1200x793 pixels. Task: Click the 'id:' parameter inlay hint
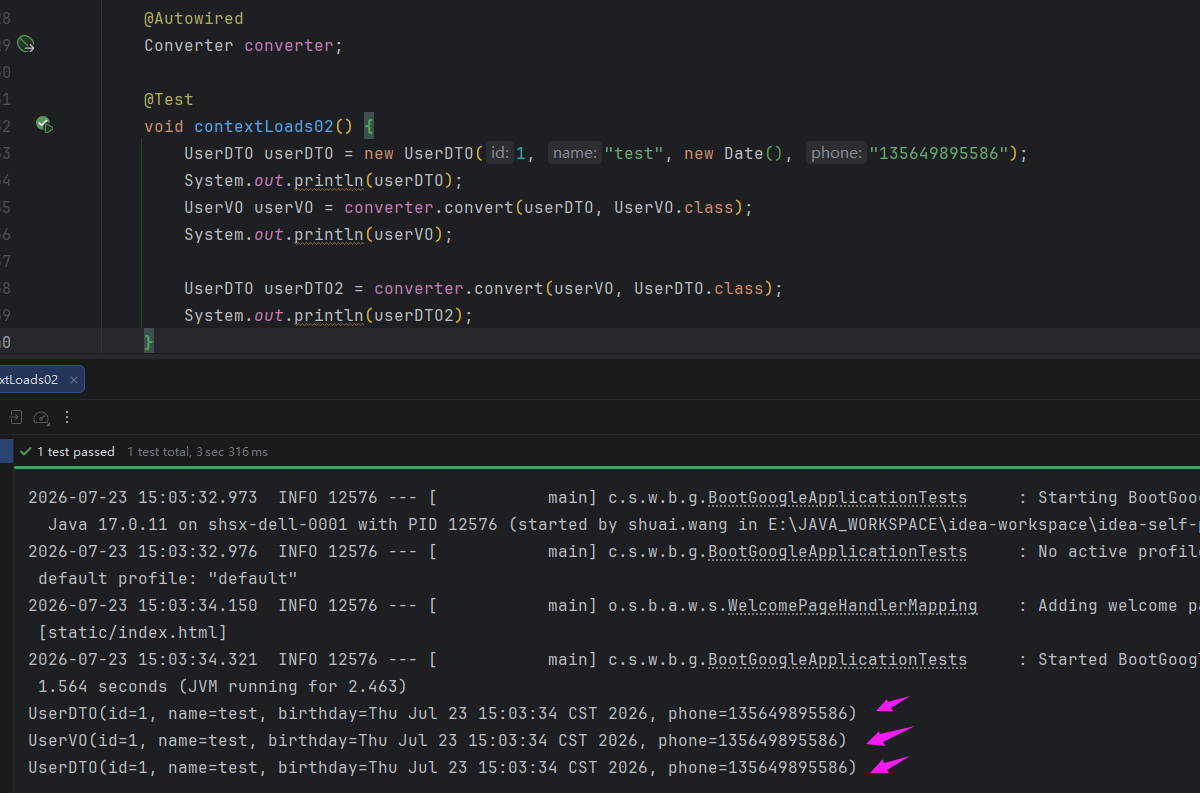500,153
